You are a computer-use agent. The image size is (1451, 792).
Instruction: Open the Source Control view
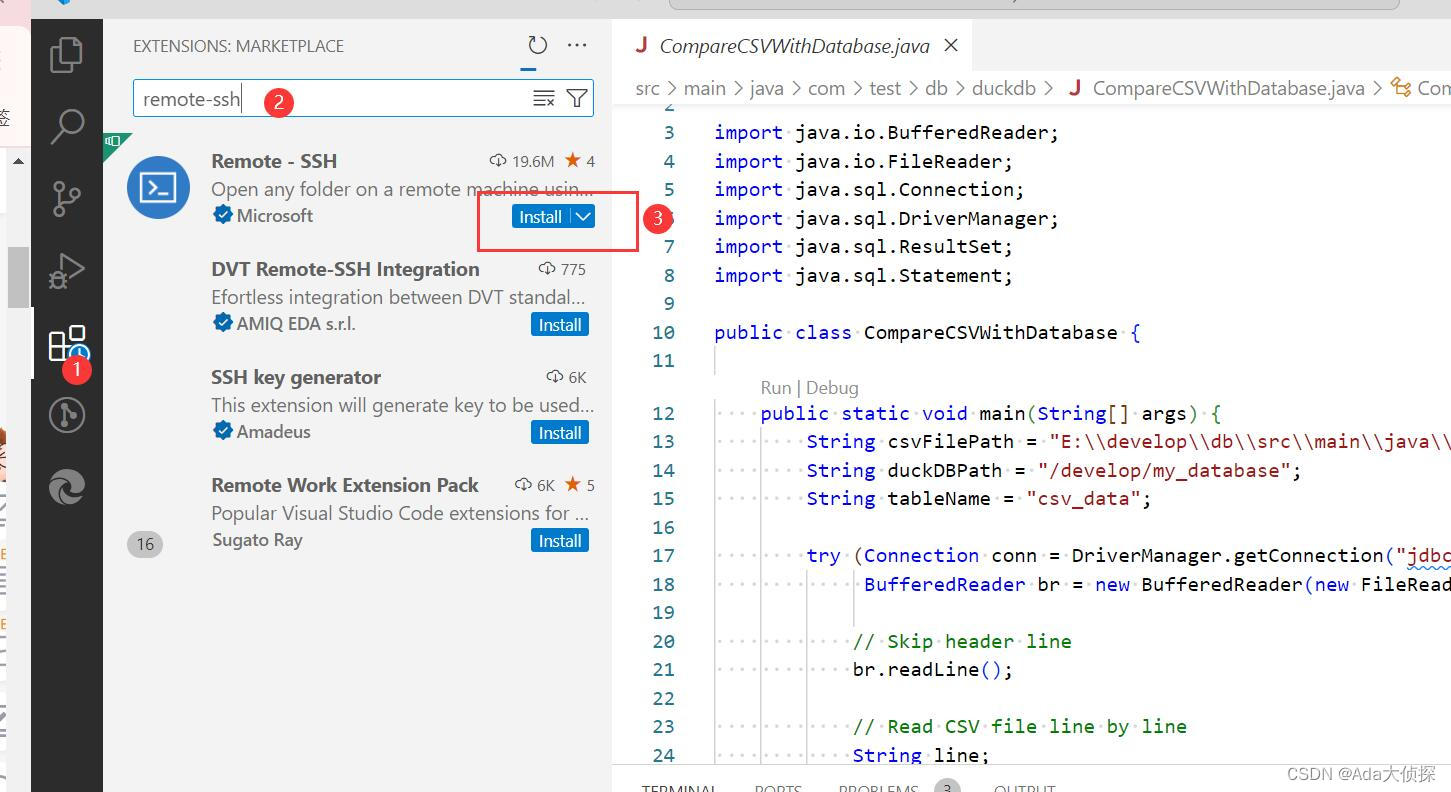tap(66, 198)
